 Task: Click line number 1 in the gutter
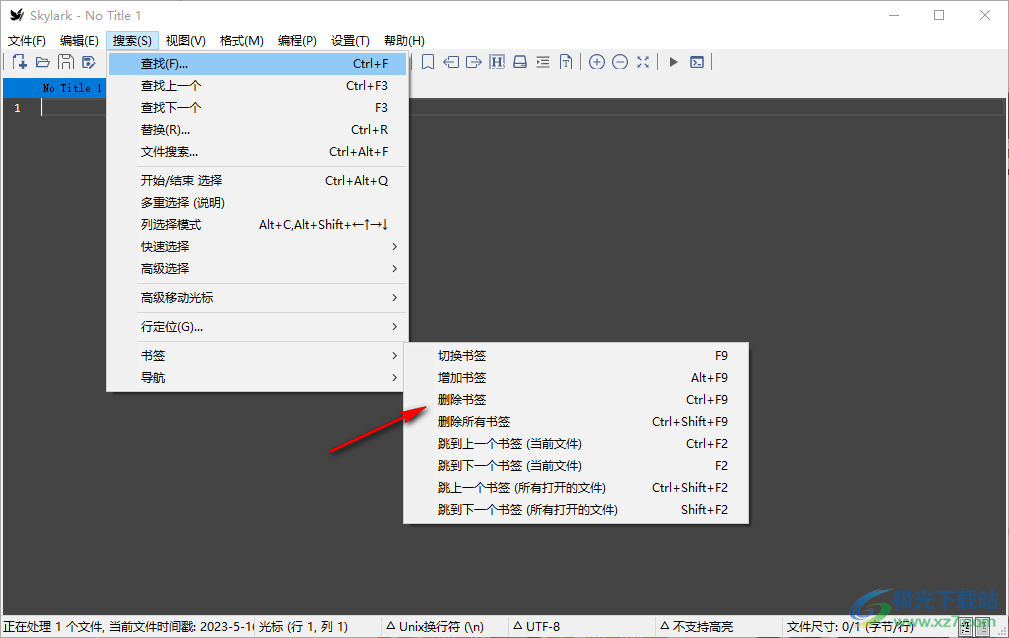(17, 108)
